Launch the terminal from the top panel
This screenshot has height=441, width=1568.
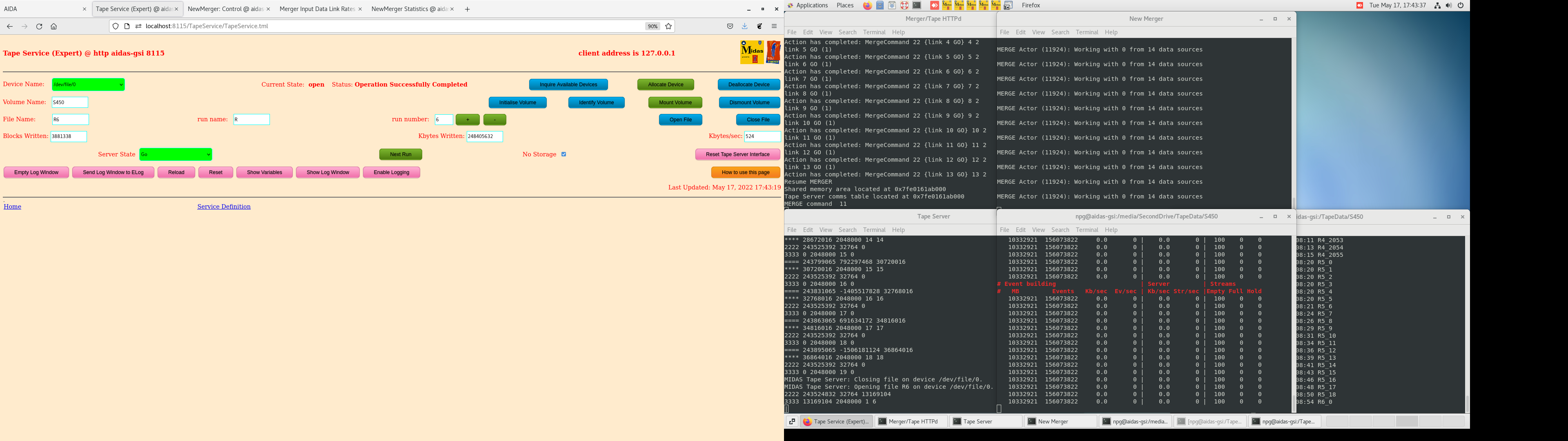point(917,5)
